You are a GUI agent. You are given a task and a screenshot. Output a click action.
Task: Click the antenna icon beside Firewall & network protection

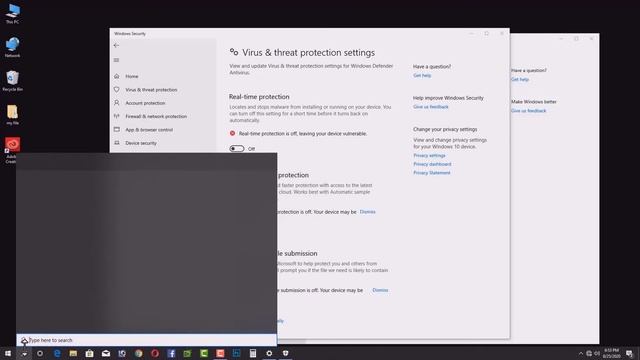117,116
